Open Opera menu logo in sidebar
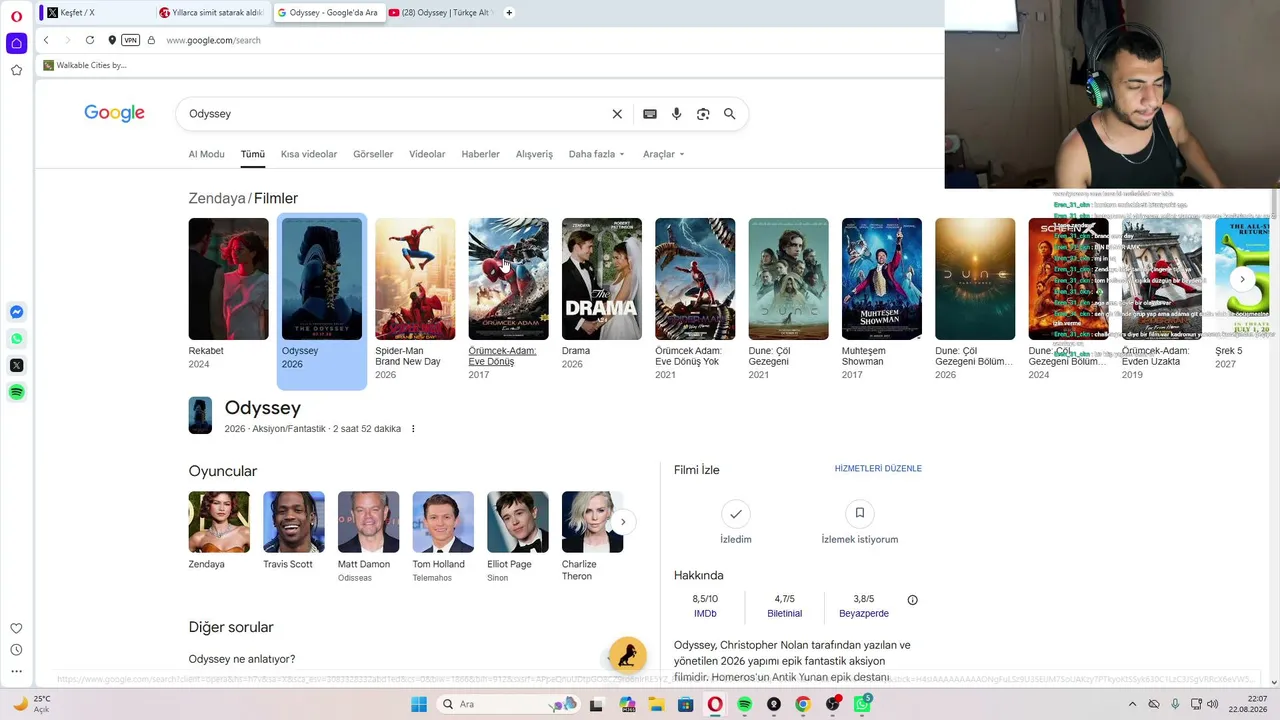Image resolution: width=1280 pixels, height=720 pixels. coord(16,16)
